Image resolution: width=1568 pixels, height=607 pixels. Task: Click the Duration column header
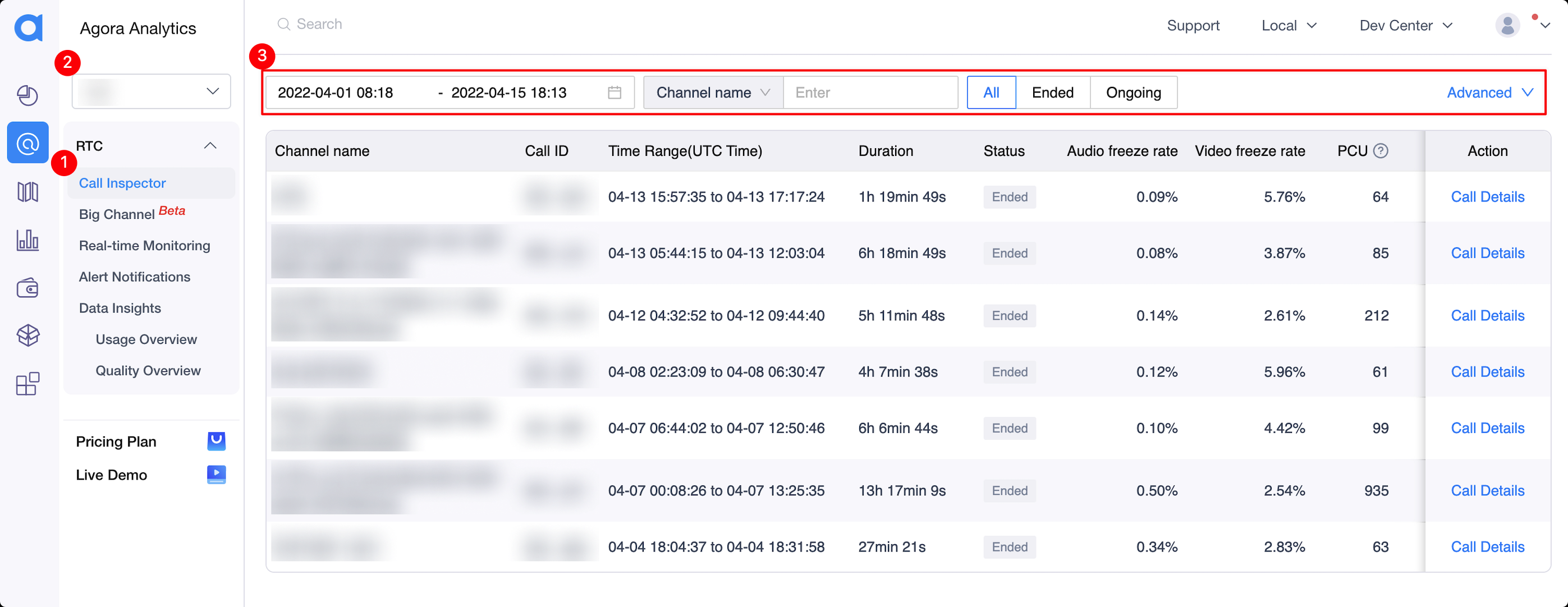click(x=886, y=151)
